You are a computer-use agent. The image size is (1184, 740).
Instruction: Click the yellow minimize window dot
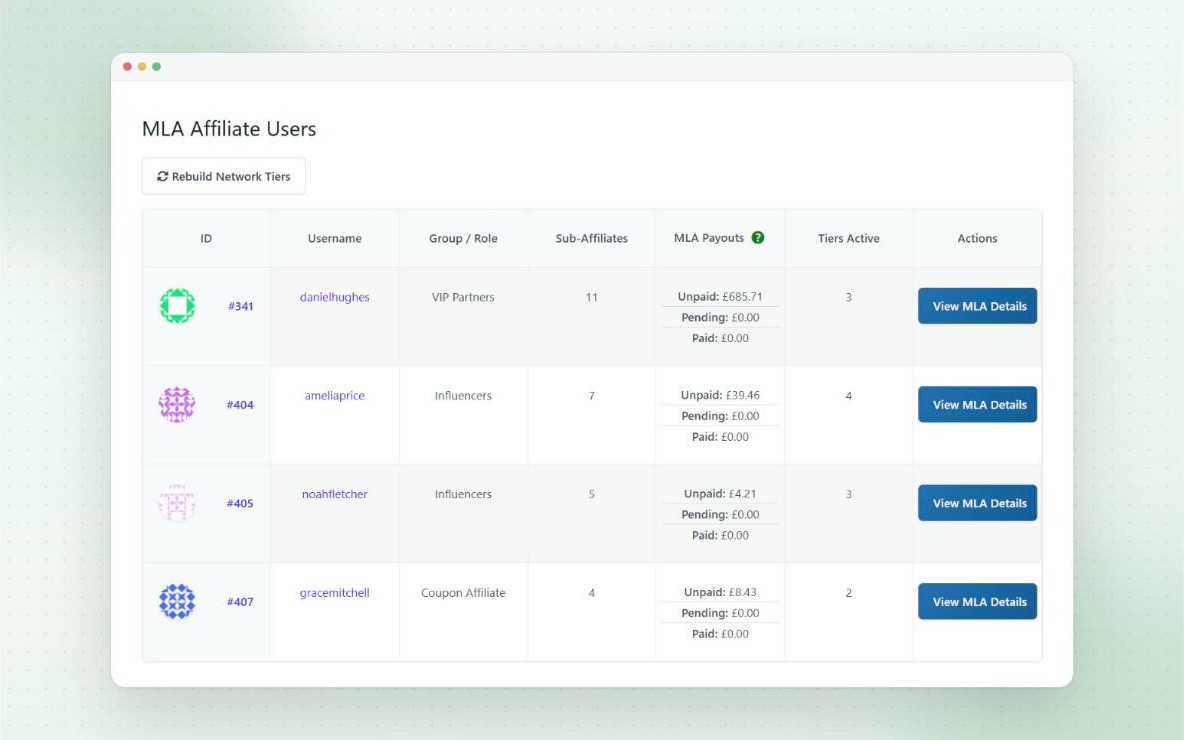tap(142, 66)
